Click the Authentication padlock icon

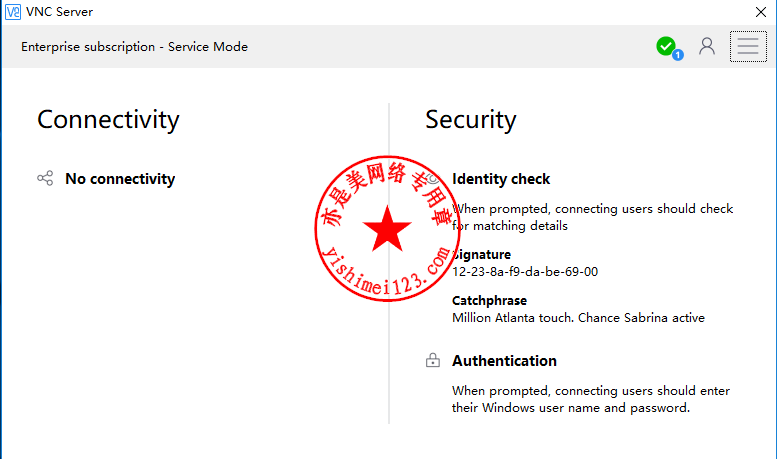tap(433, 360)
